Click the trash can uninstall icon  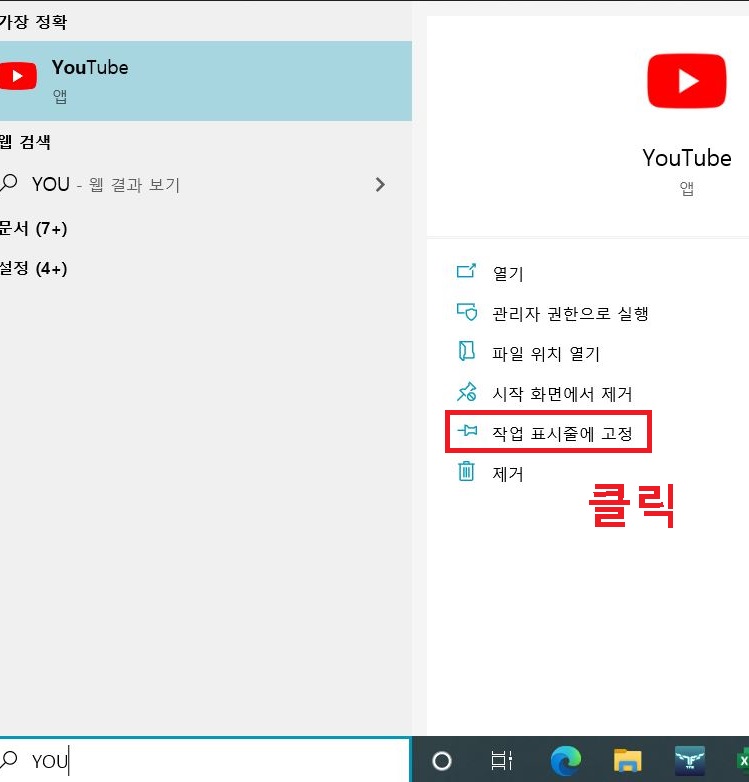pos(466,471)
